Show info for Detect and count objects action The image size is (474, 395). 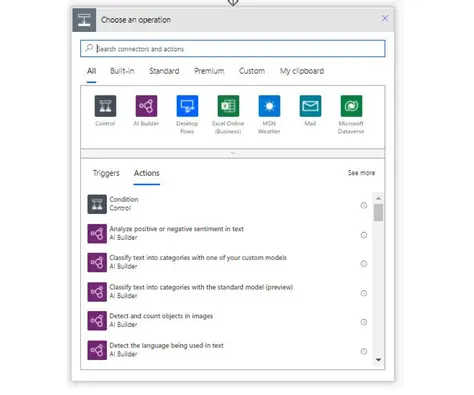point(364,322)
